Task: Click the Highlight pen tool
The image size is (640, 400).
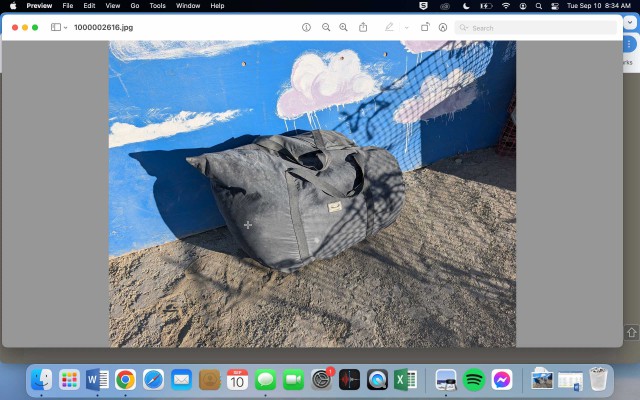Action: coord(389,27)
